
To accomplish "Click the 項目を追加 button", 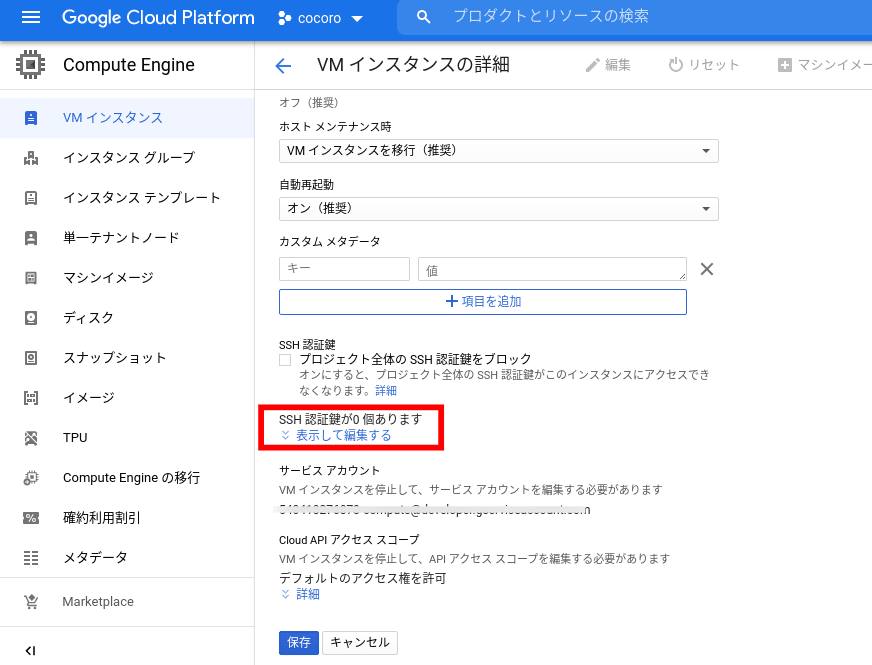I will tap(483, 302).
